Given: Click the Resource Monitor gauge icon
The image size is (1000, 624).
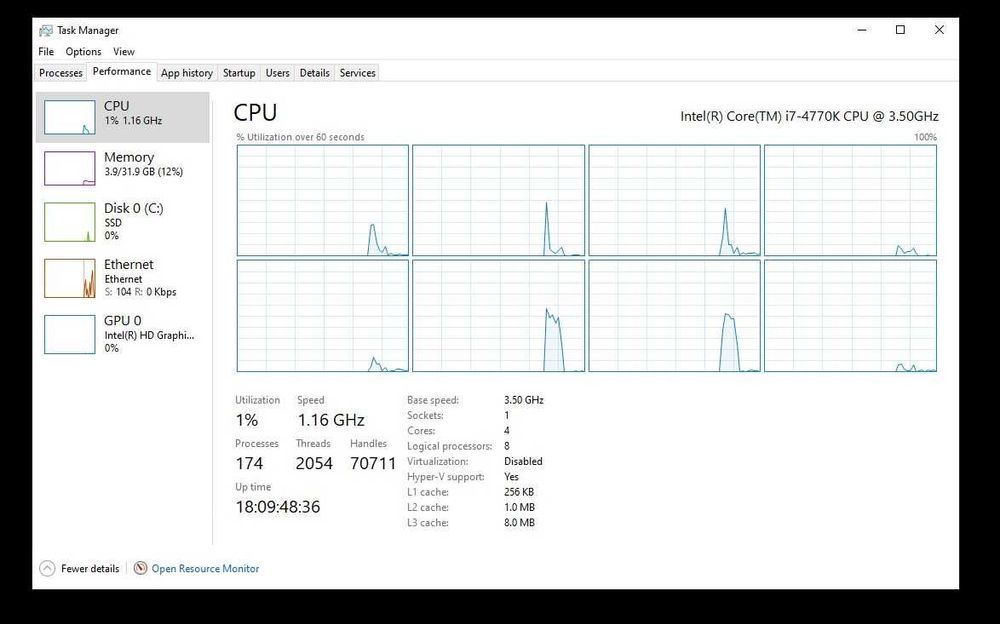Looking at the screenshot, I should (x=140, y=568).
